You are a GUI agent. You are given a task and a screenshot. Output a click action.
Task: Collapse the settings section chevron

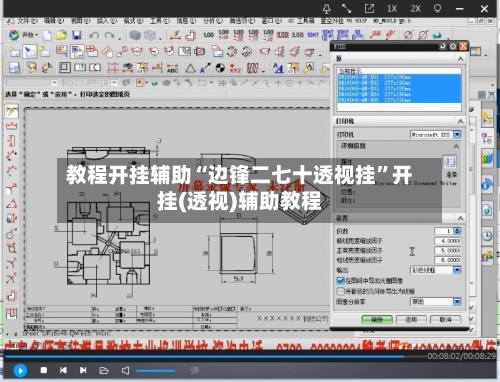pos(460,218)
